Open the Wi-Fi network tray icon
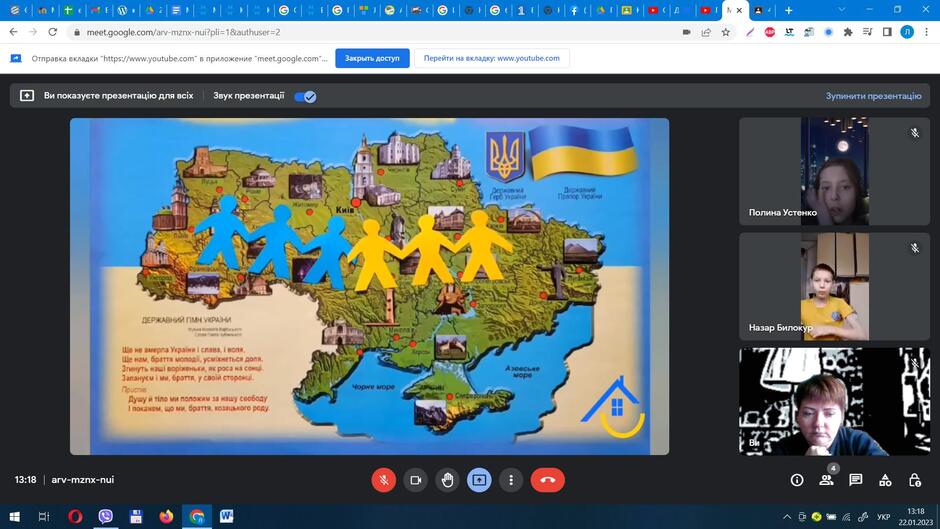This screenshot has height=529, width=940. [846, 516]
